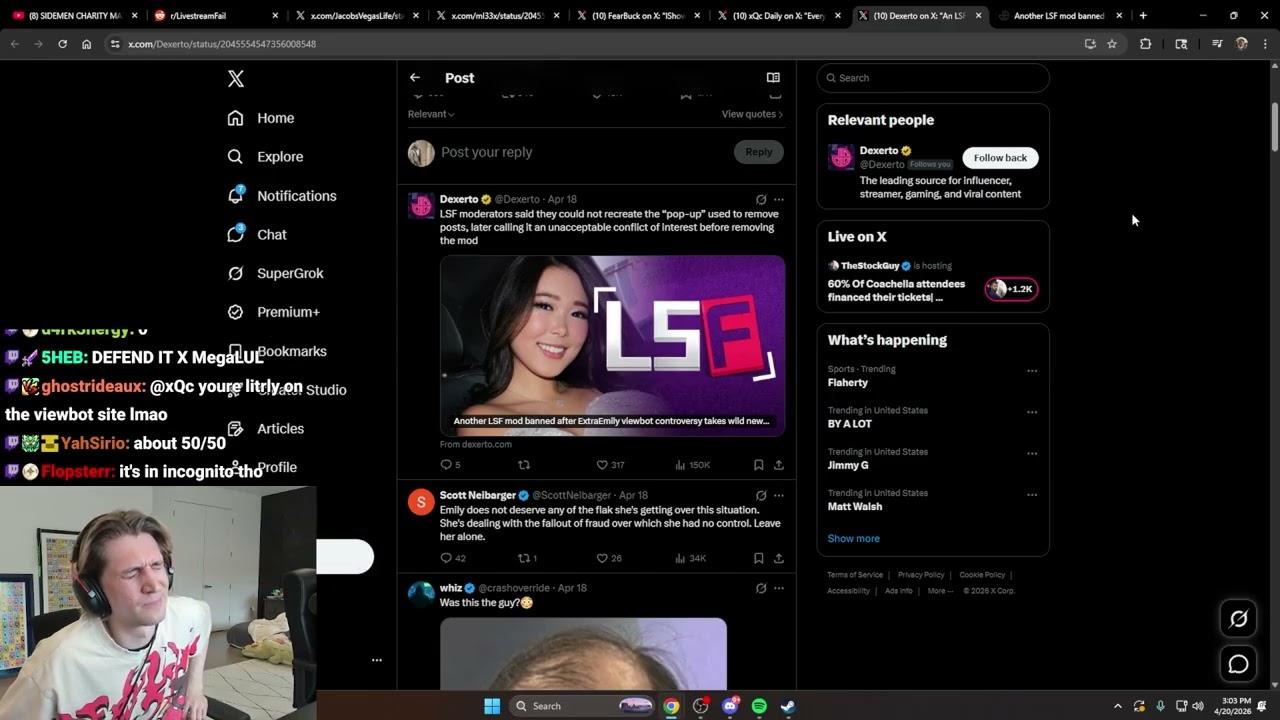This screenshot has height=720, width=1280.
Task: Click the Reply button
Action: click(x=759, y=152)
